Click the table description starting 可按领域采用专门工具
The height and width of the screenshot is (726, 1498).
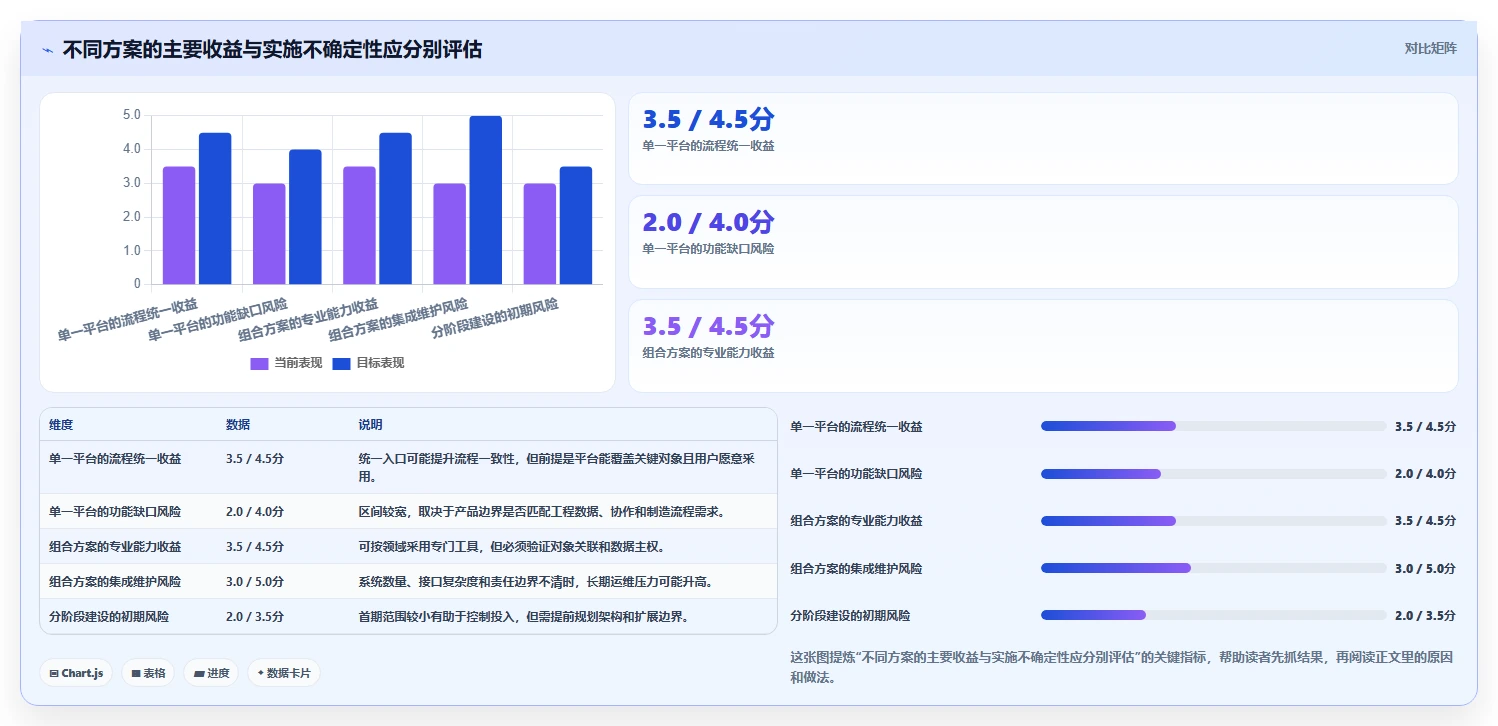511,546
